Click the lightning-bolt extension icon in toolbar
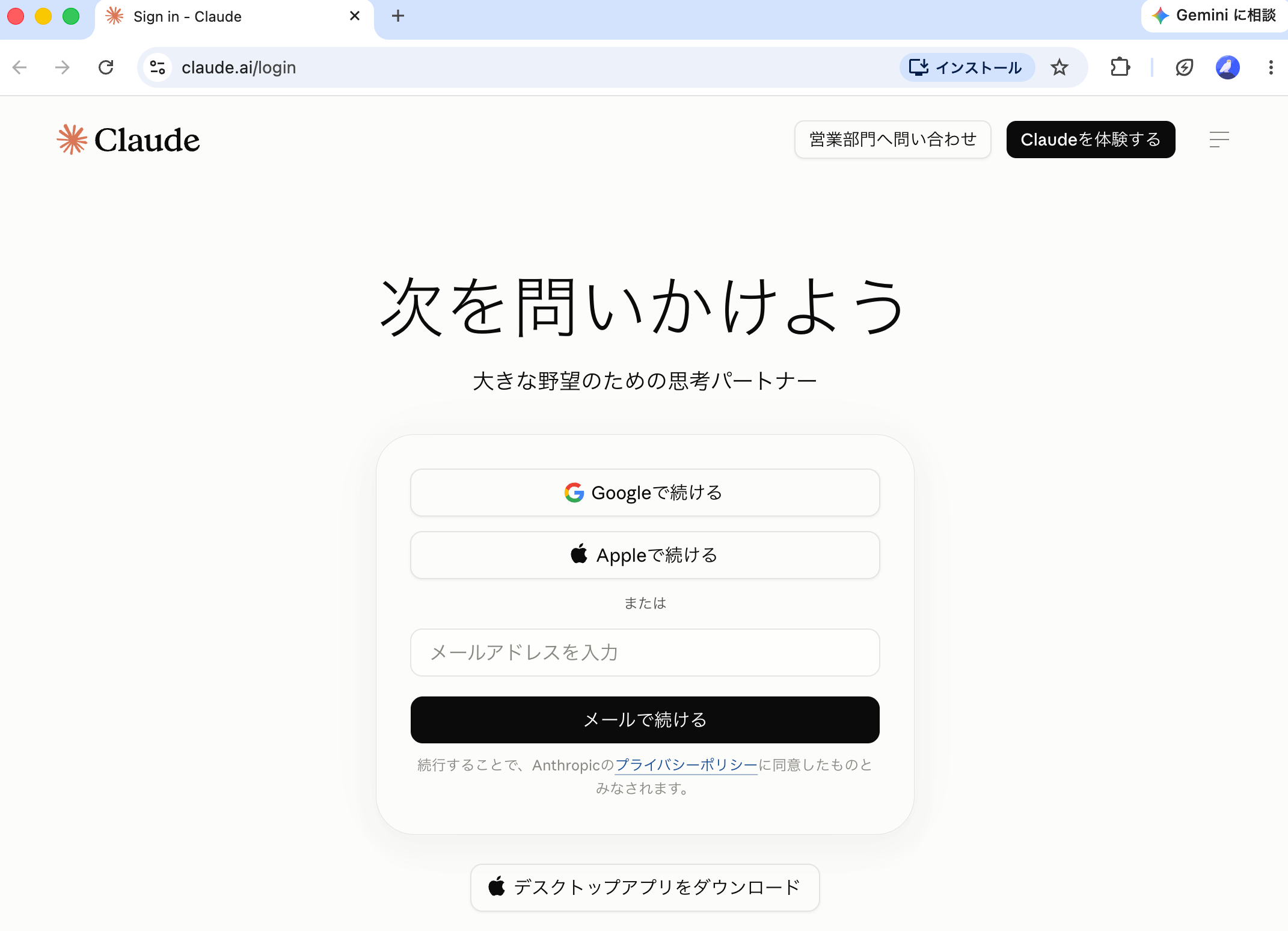The image size is (1288, 931). (x=1184, y=67)
